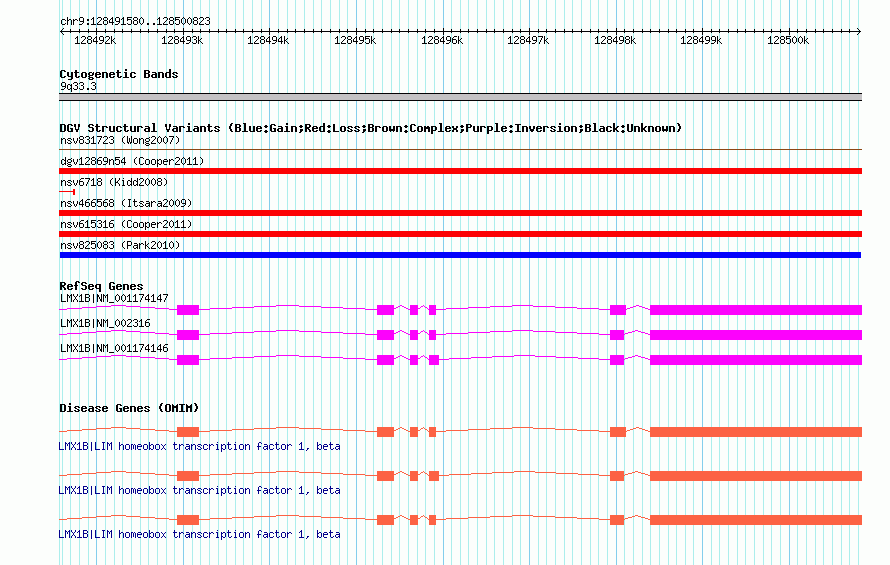The image size is (890, 565).
Task: Click the 128499k ruler tick label
Action: 701,40
